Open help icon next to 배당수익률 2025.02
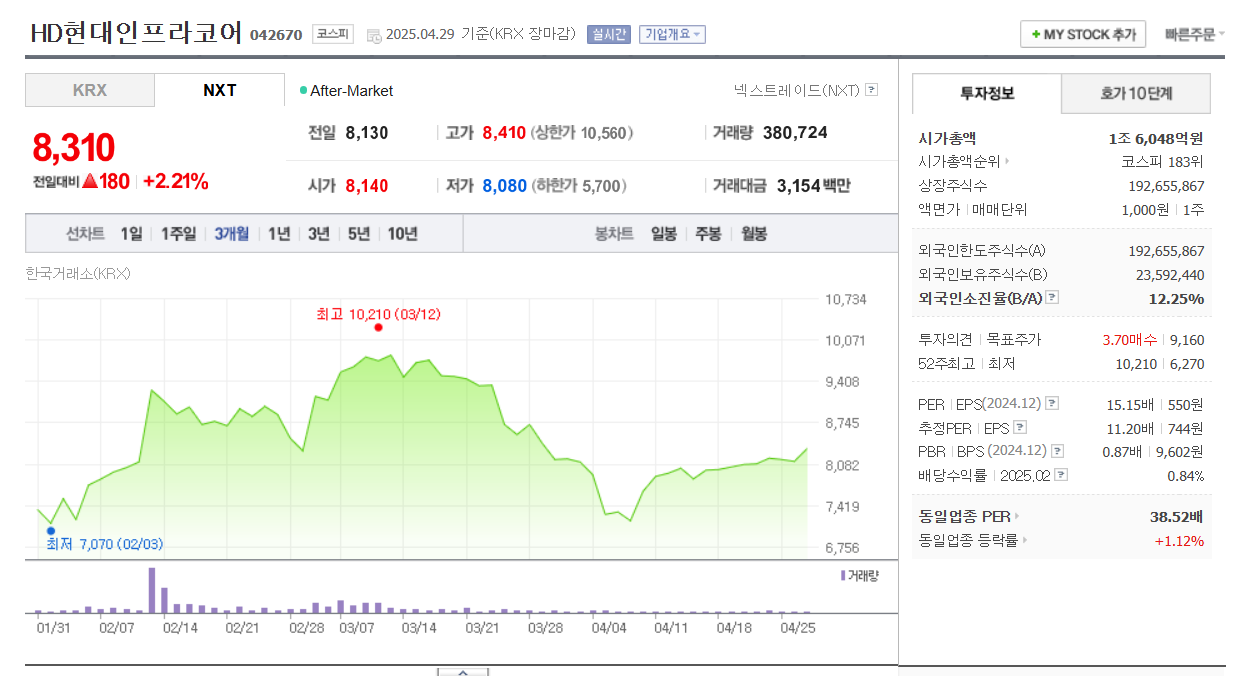 (x=1061, y=475)
